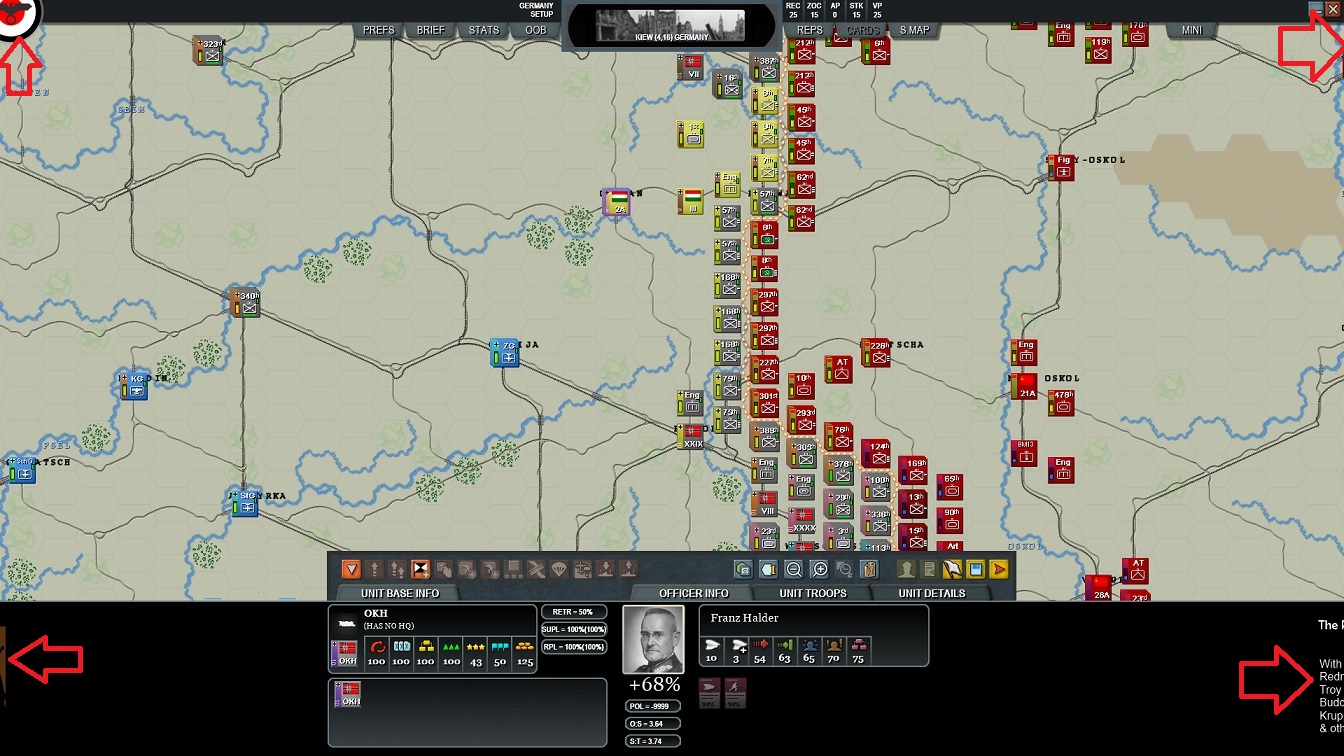Switch to OFFICER INFO tab

[694, 593]
